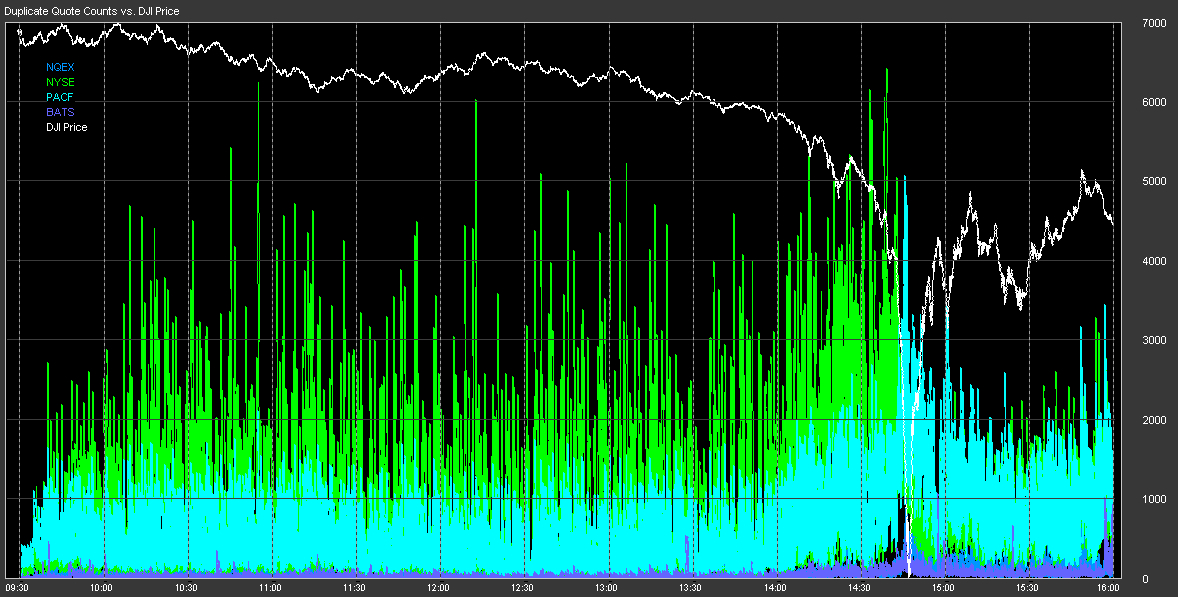
Task: Click the 11:00 time axis label
Action: (x=272, y=588)
